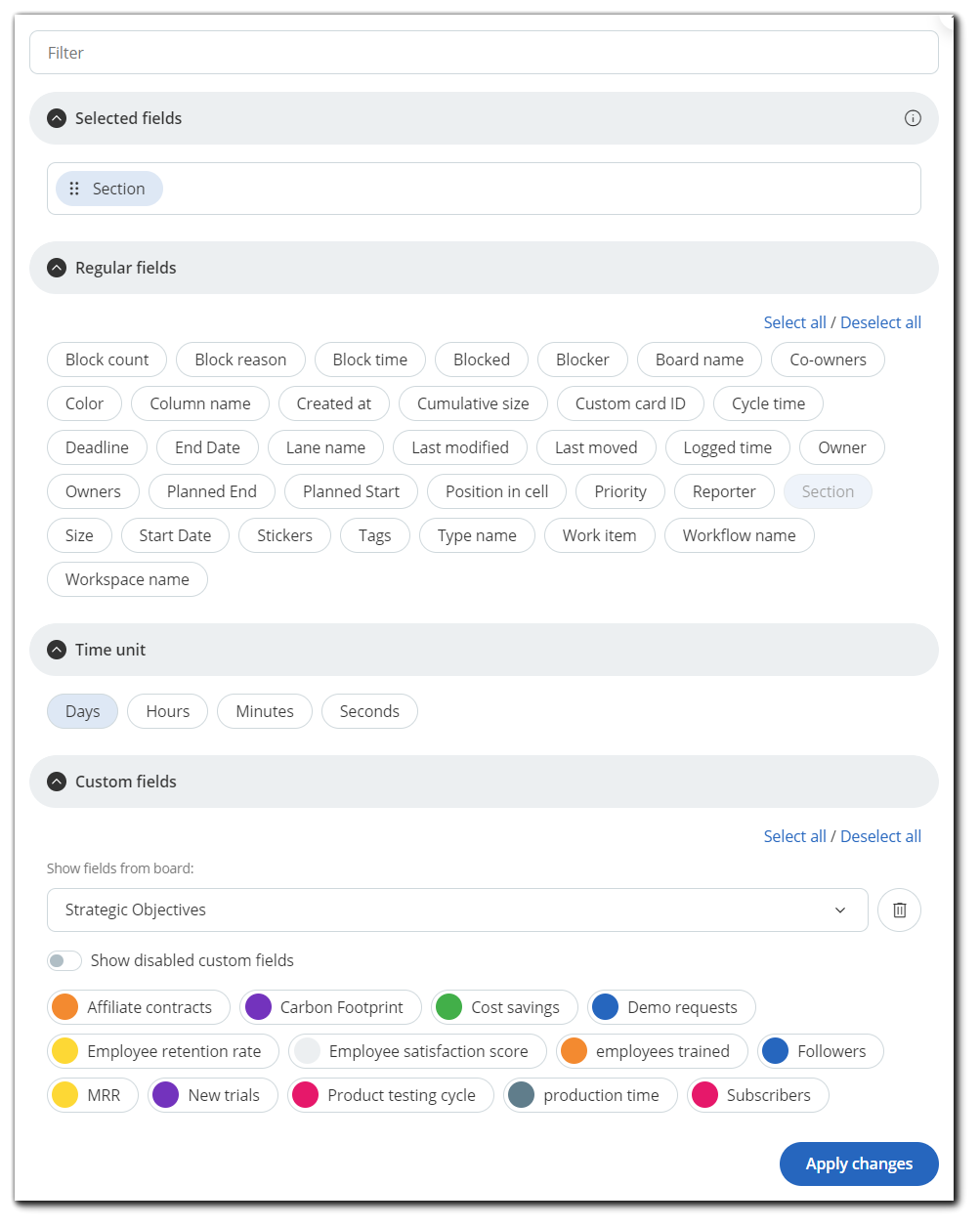
Task: Collapse the Regular fields section
Action: tap(57, 268)
